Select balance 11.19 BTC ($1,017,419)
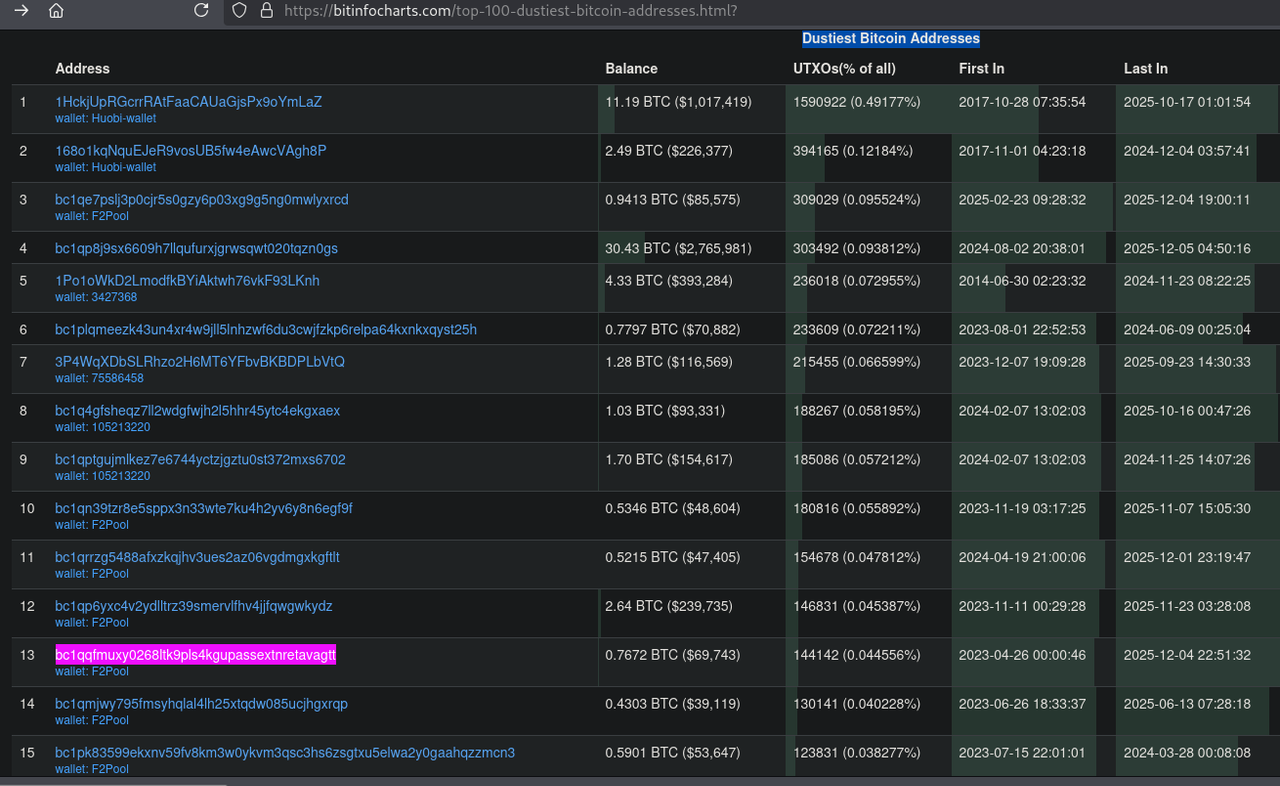The height and width of the screenshot is (786, 1280). click(679, 102)
